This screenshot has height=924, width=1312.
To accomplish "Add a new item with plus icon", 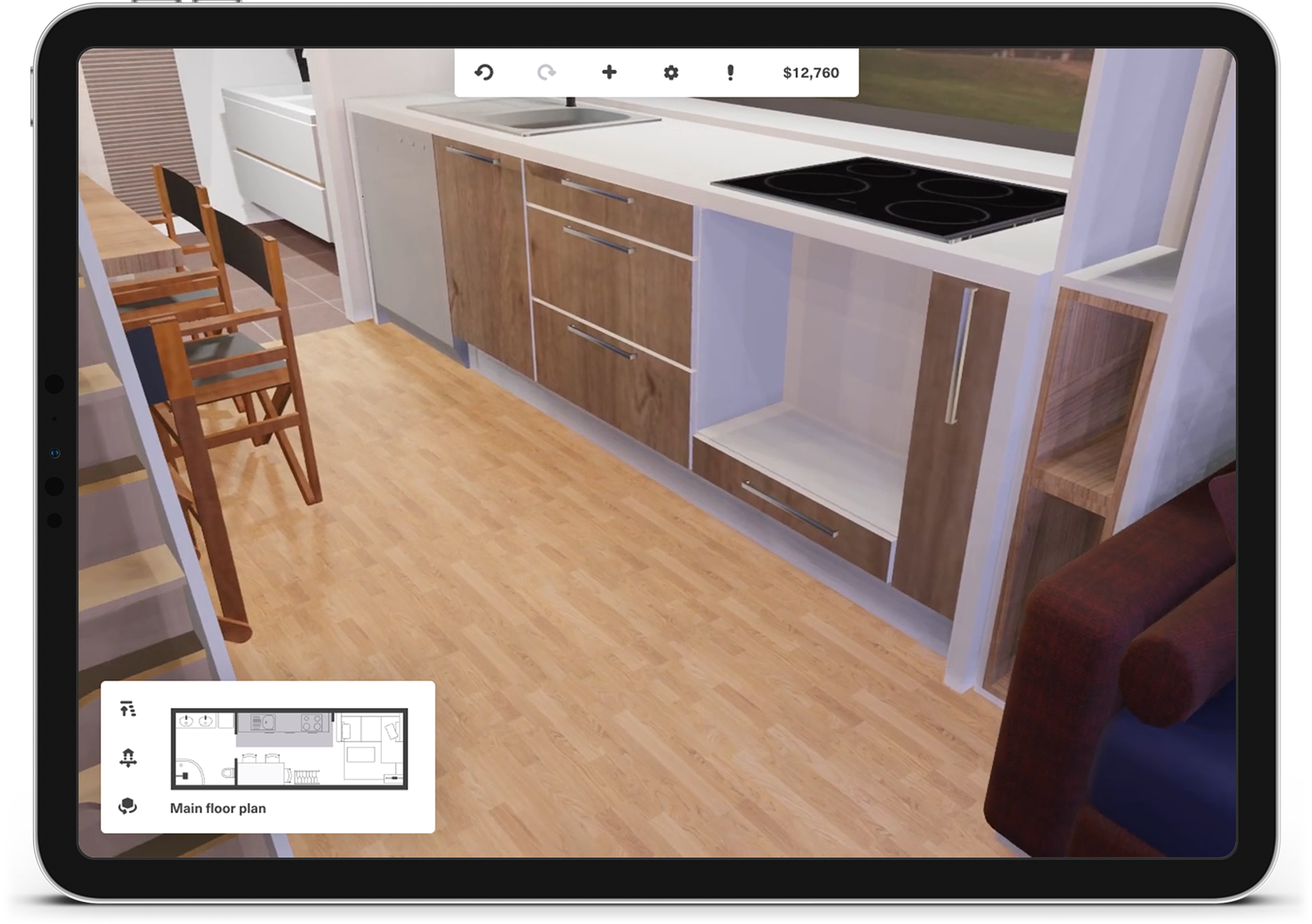I will pos(609,72).
